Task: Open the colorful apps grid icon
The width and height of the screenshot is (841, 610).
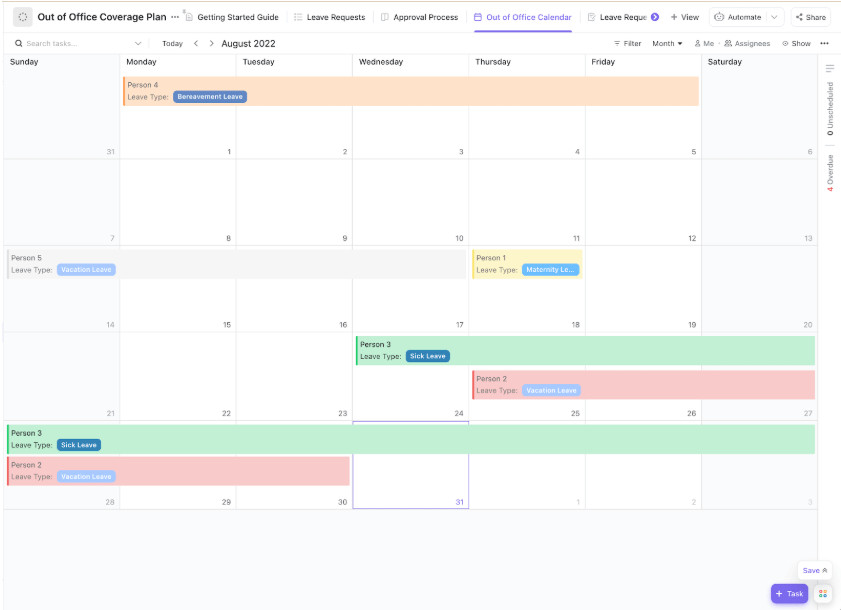Action: [823, 593]
